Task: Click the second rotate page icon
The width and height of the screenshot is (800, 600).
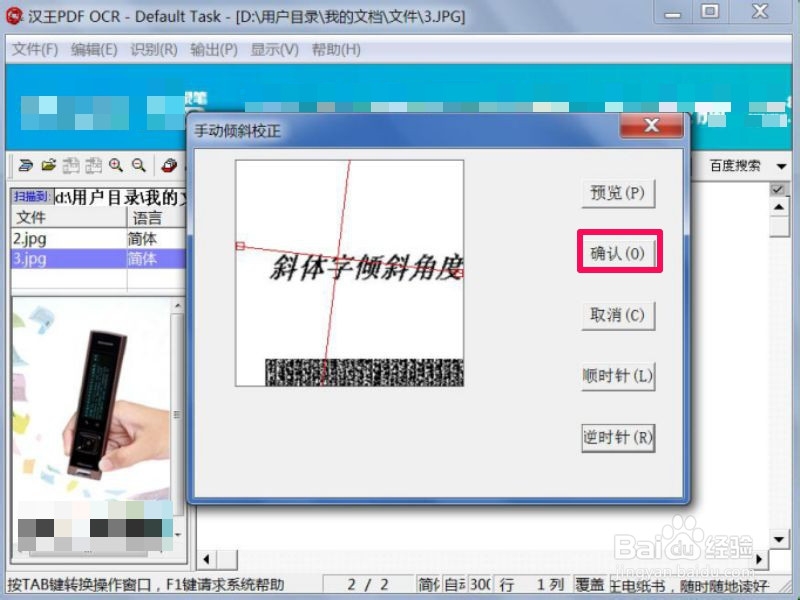Action: 92,165
